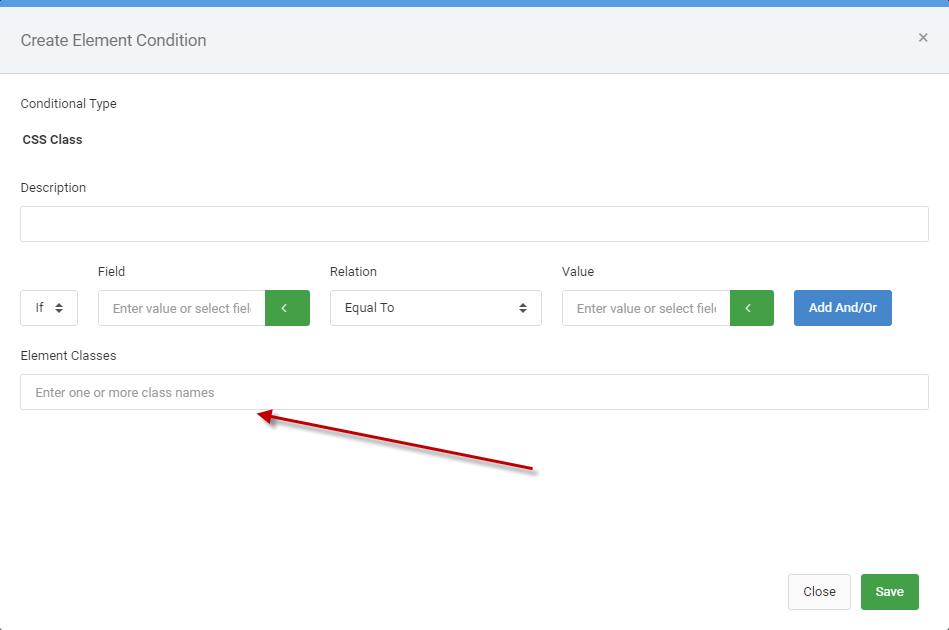Focus the Description text box

474,224
